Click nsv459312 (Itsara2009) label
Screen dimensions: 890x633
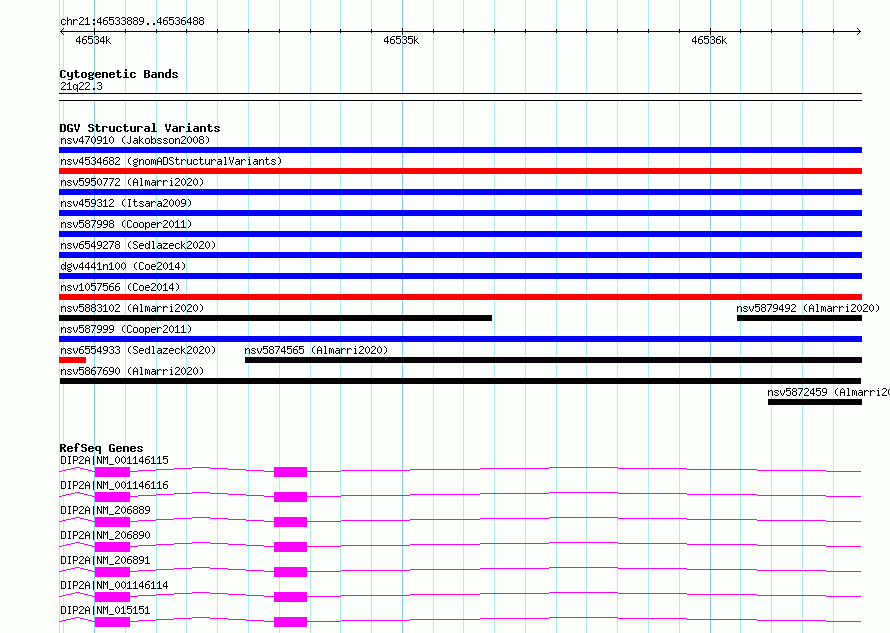pos(126,203)
